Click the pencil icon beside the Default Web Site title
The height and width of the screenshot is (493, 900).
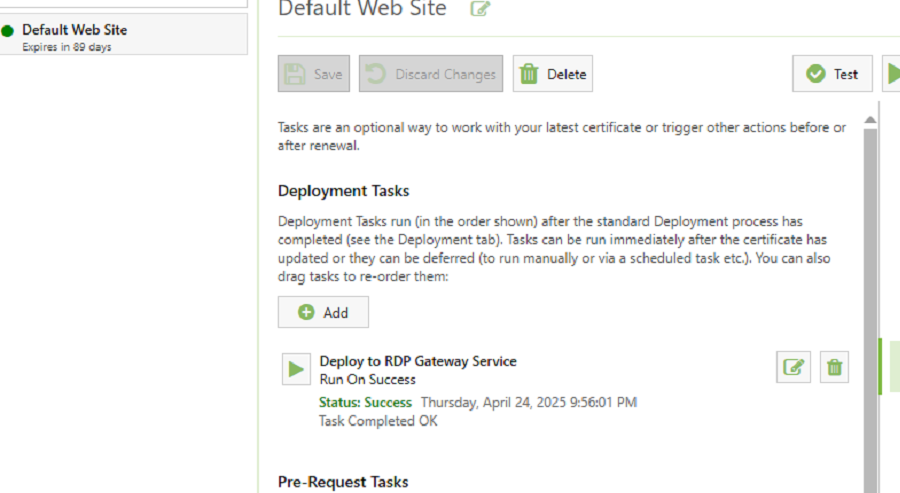pyautogui.click(x=480, y=9)
